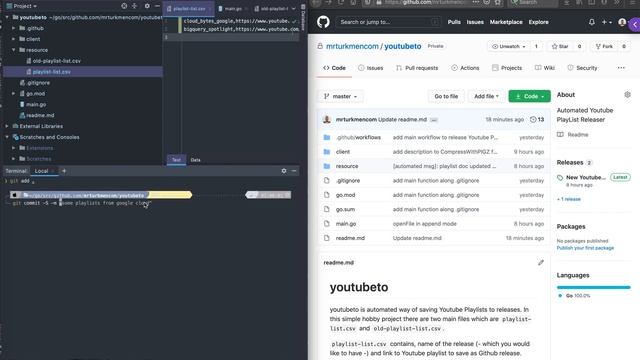
Task: Edit readme.md with pencil icon
Action: pos(541,262)
